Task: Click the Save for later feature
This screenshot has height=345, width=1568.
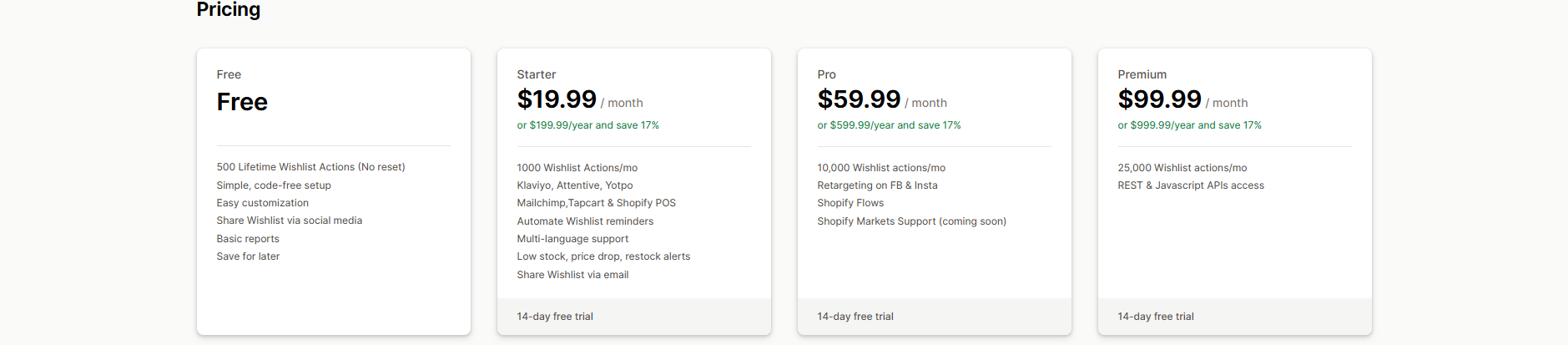Action: coord(248,256)
